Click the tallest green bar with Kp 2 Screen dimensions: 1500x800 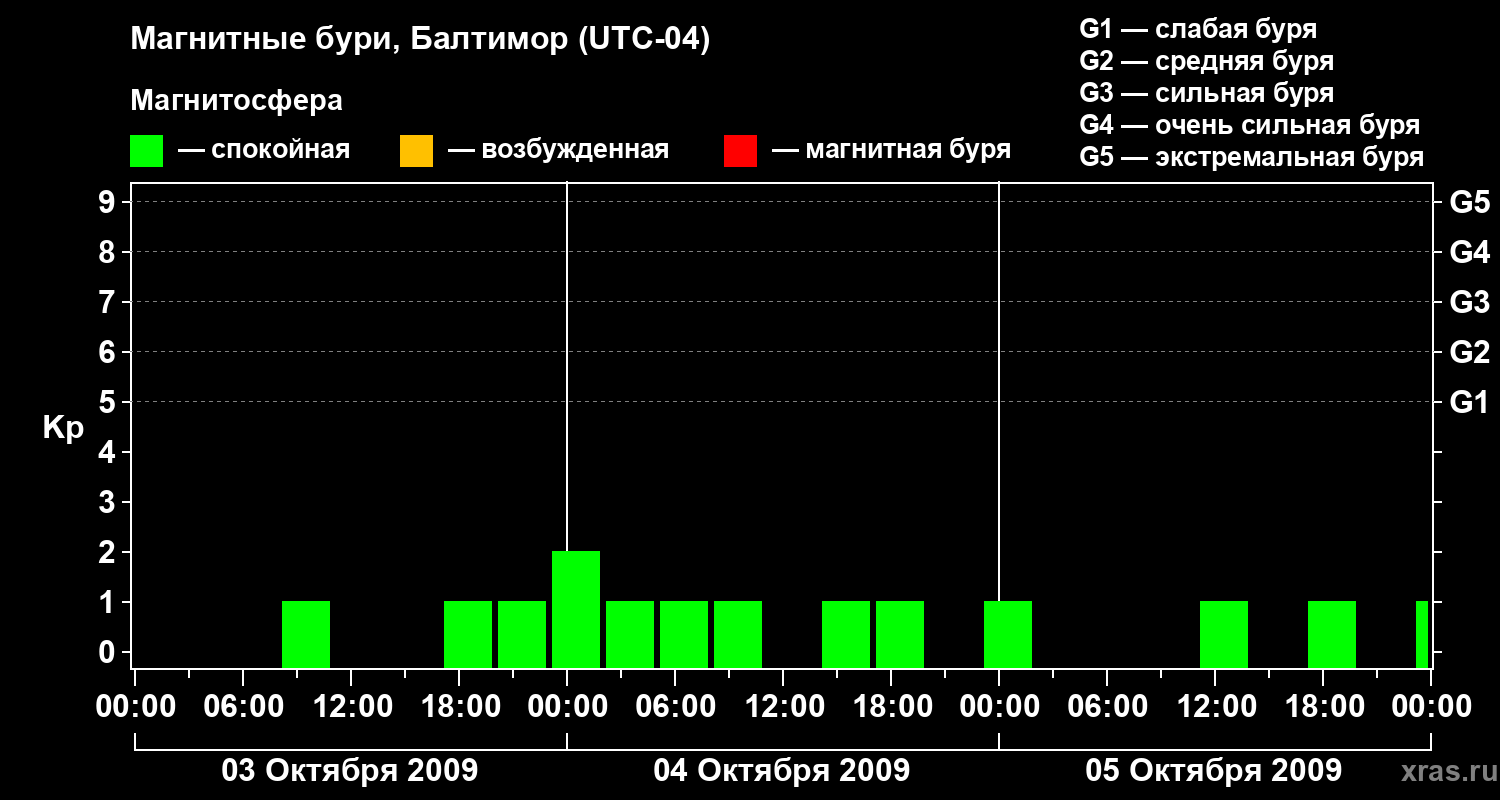point(576,609)
